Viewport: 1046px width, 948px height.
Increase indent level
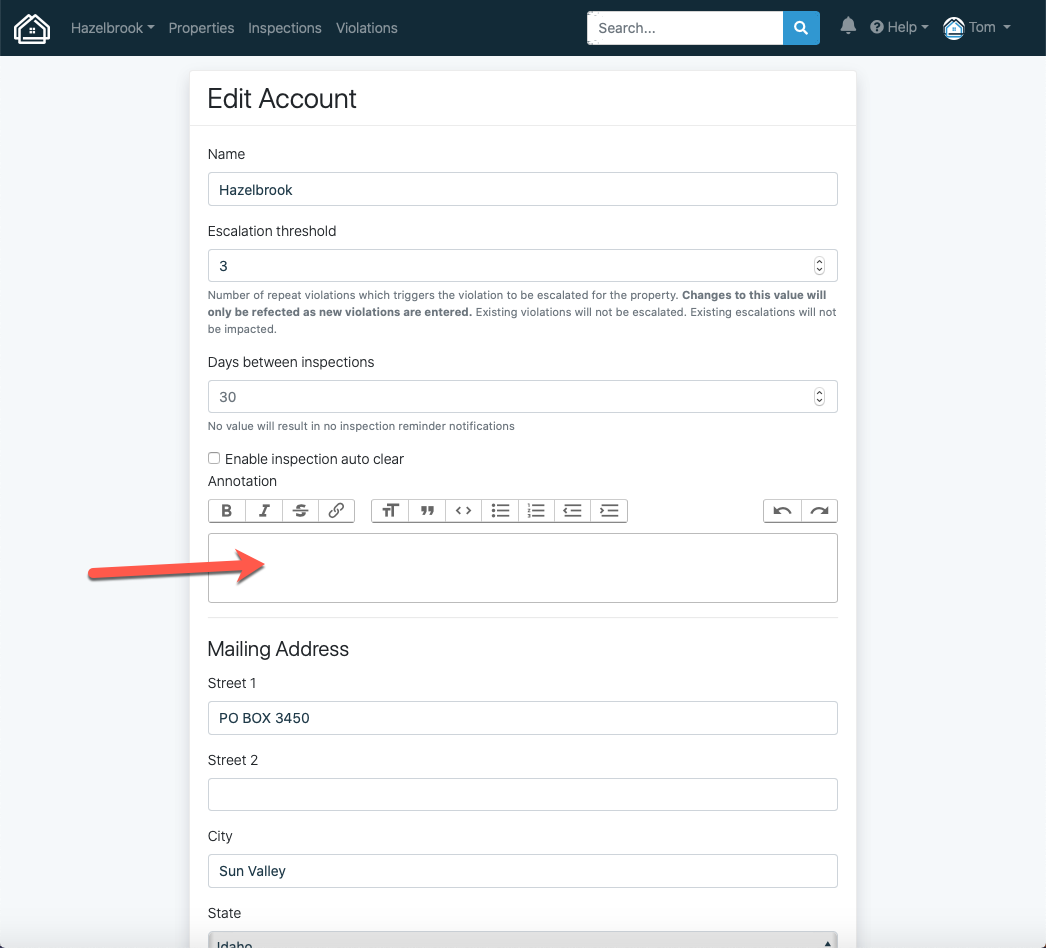click(609, 511)
